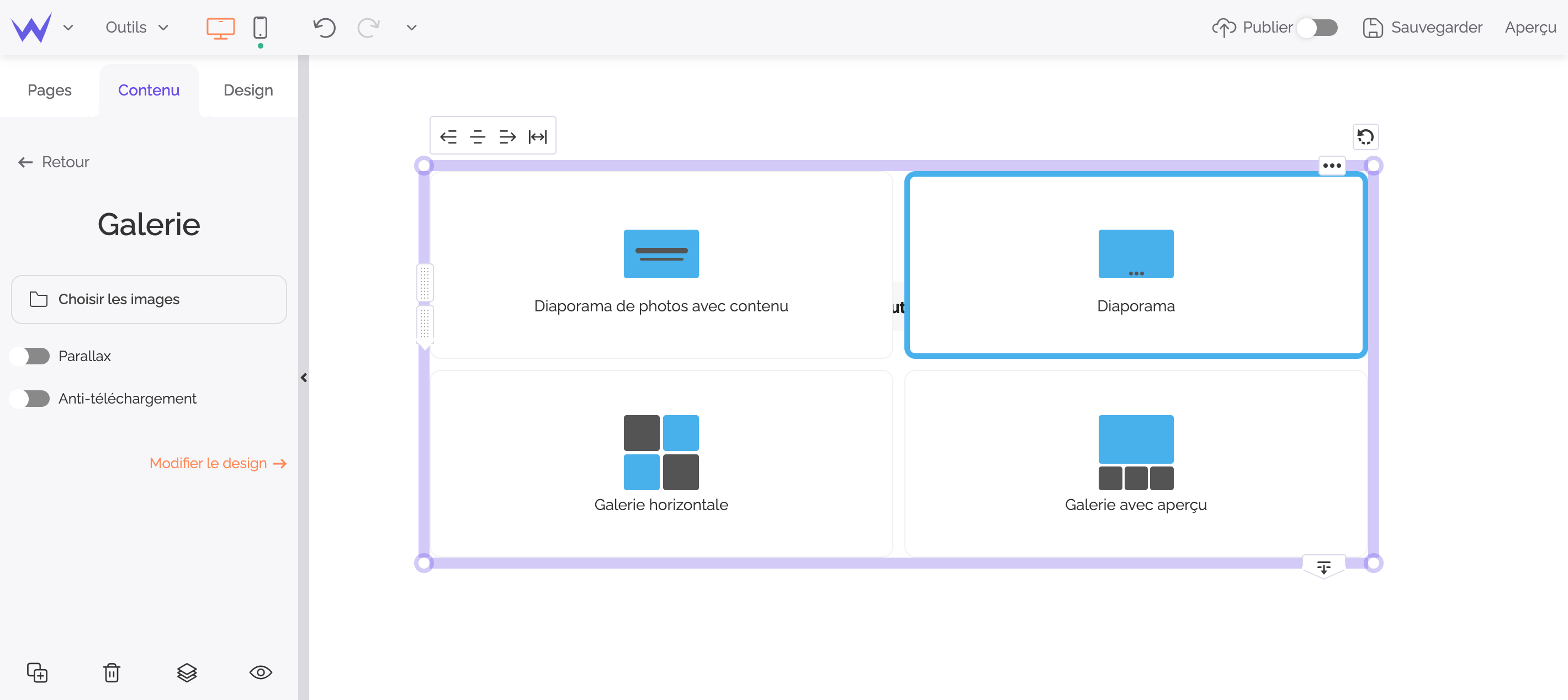Switch to the Pages tab
The width and height of the screenshot is (1568, 700).
click(x=49, y=90)
